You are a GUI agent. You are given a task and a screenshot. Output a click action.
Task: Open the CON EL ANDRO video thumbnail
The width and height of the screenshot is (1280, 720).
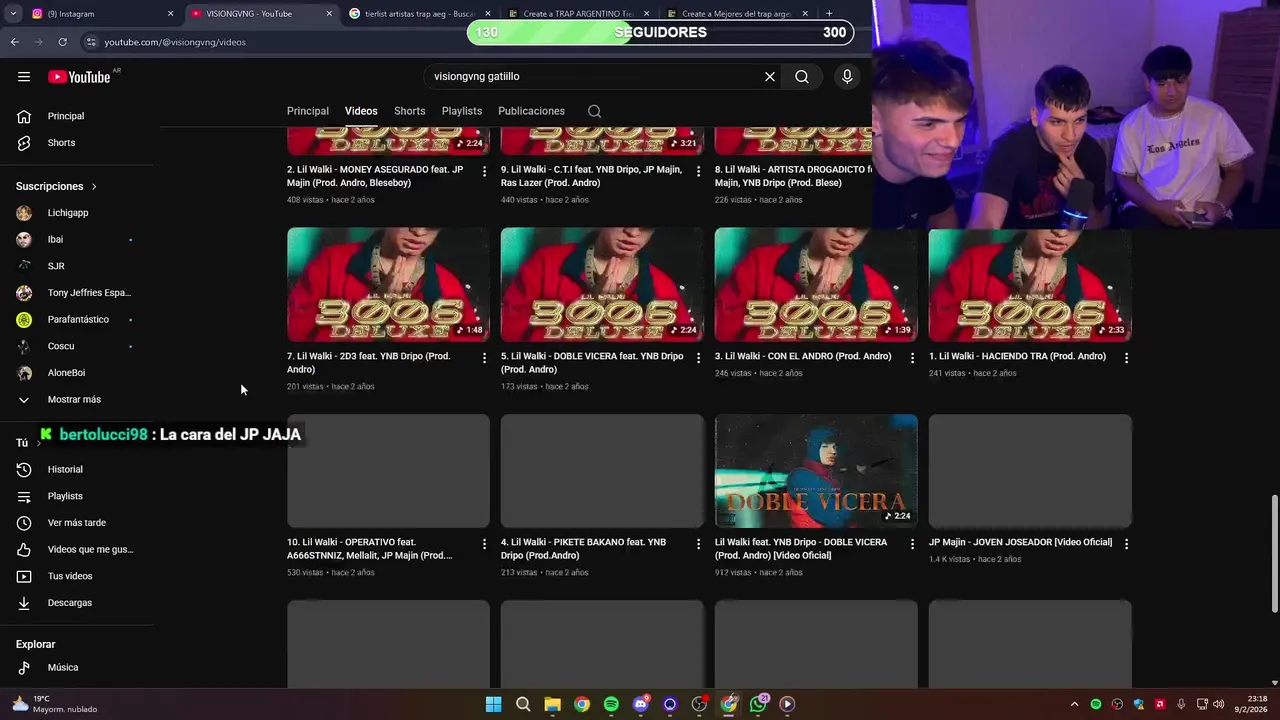816,285
